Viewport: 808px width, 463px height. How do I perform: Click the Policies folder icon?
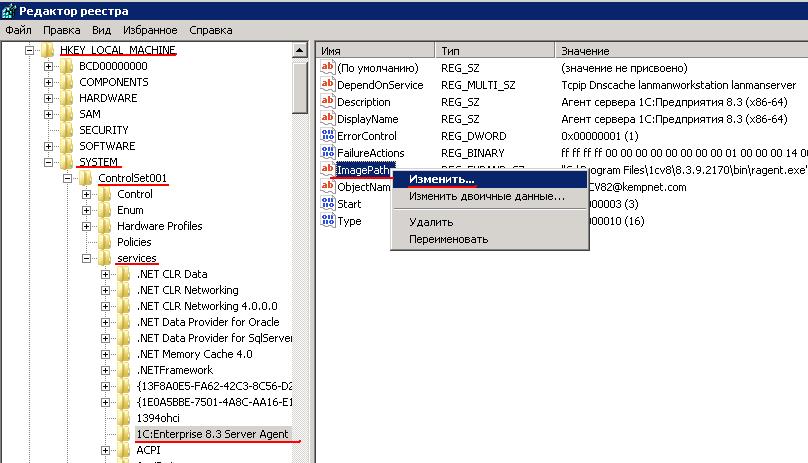(105, 242)
